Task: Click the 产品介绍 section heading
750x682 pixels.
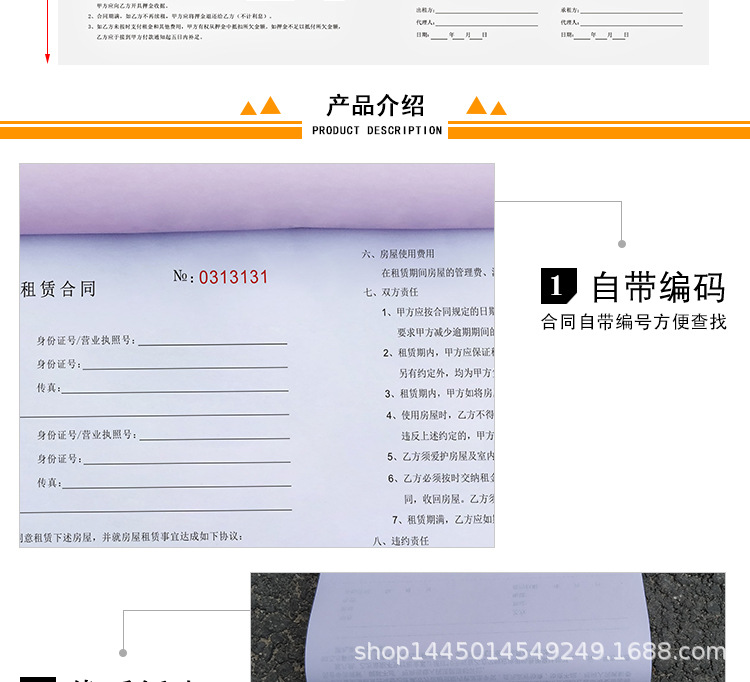Action: tap(375, 105)
